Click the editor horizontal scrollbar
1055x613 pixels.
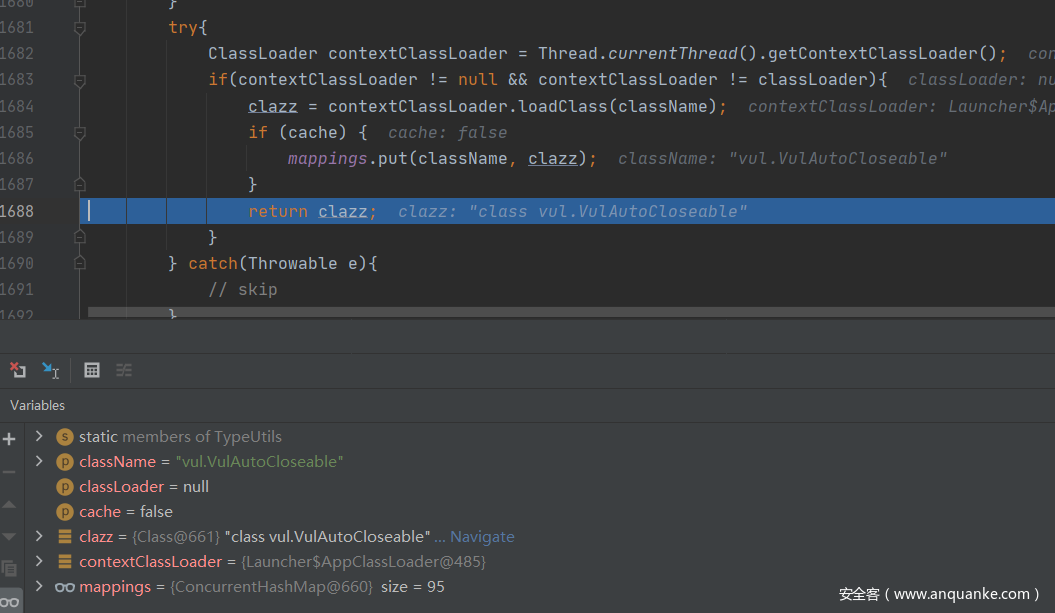tap(570, 313)
